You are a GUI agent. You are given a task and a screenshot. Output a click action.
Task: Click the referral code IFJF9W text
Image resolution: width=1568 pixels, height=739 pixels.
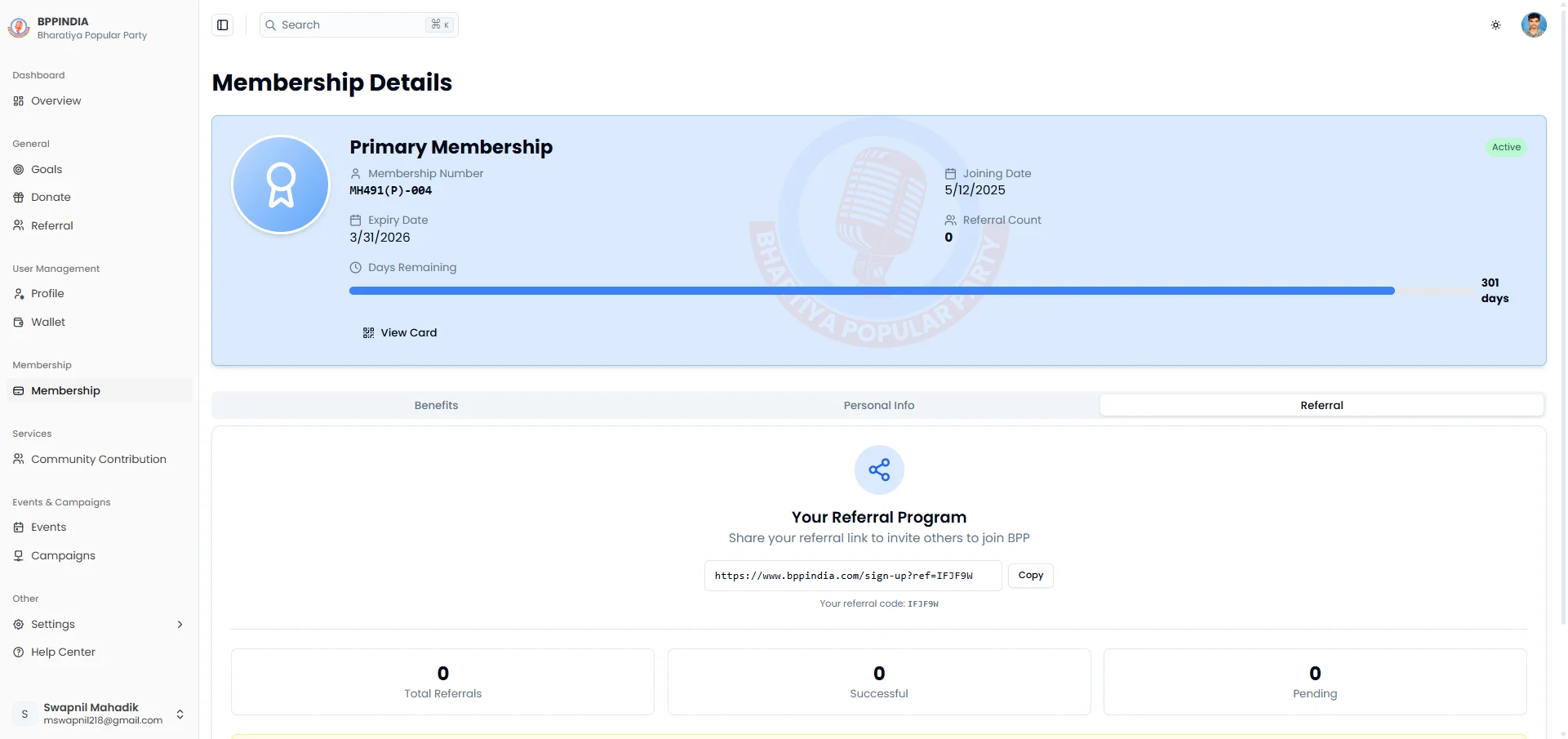[923, 604]
